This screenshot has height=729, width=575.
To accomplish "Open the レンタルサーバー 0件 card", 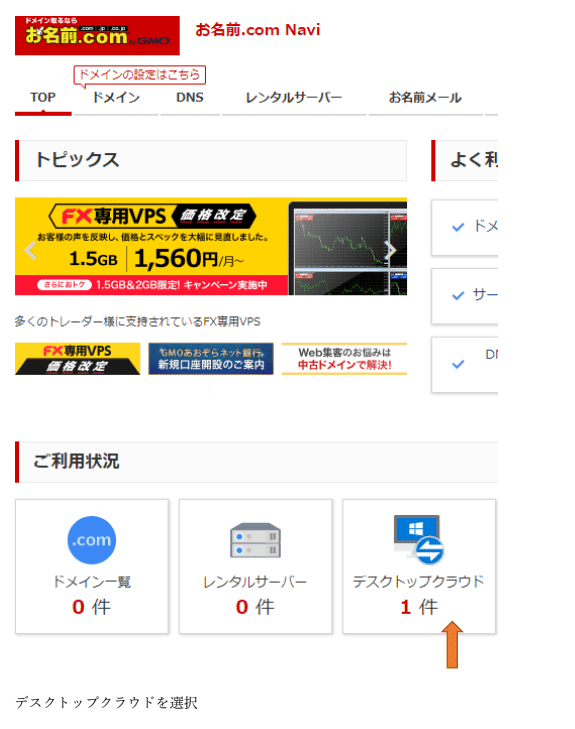I will point(255,566).
